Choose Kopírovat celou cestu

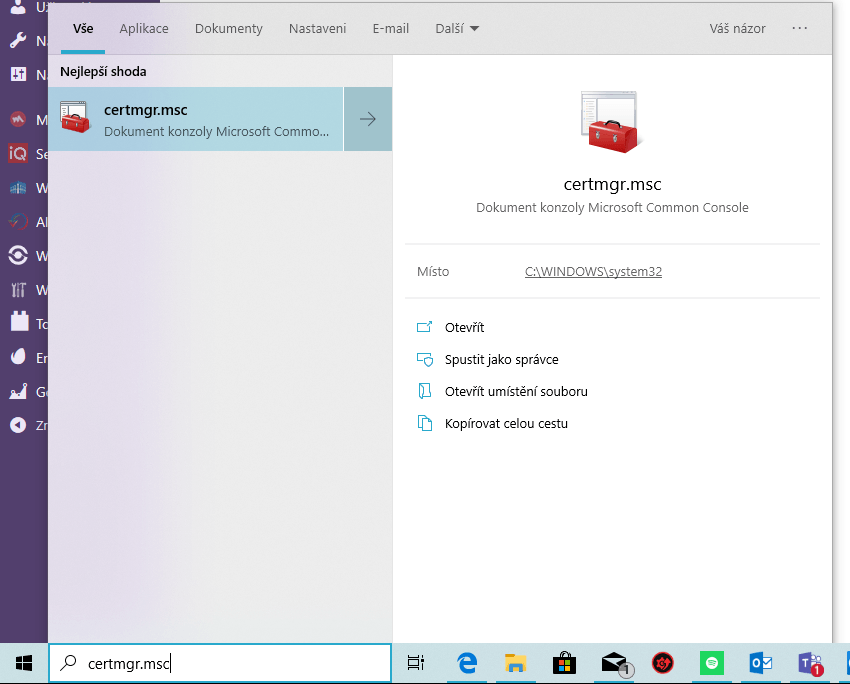click(x=506, y=423)
